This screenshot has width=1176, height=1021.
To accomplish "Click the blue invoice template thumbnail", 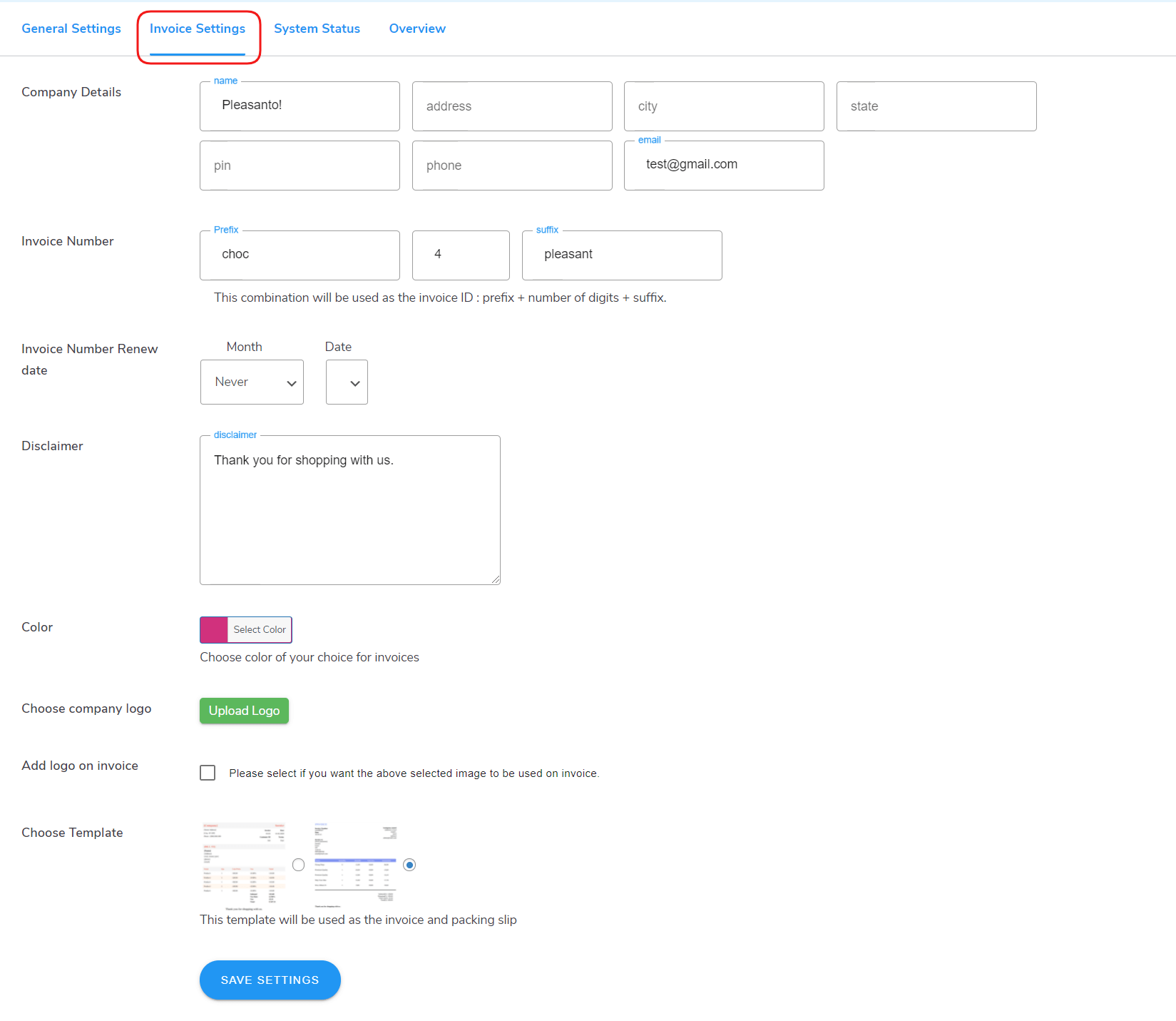I will point(354,865).
